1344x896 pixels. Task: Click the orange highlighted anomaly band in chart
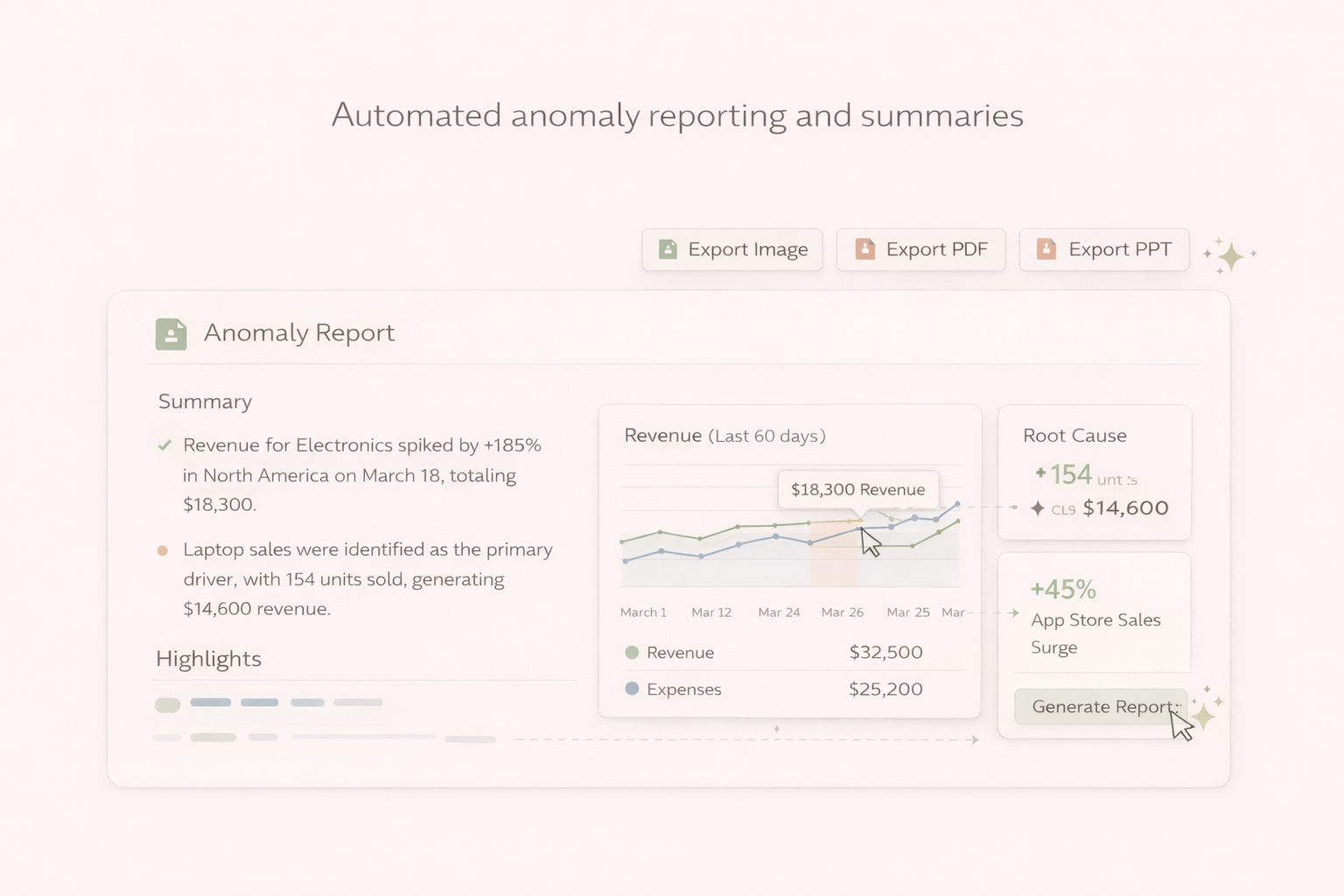coord(833,554)
